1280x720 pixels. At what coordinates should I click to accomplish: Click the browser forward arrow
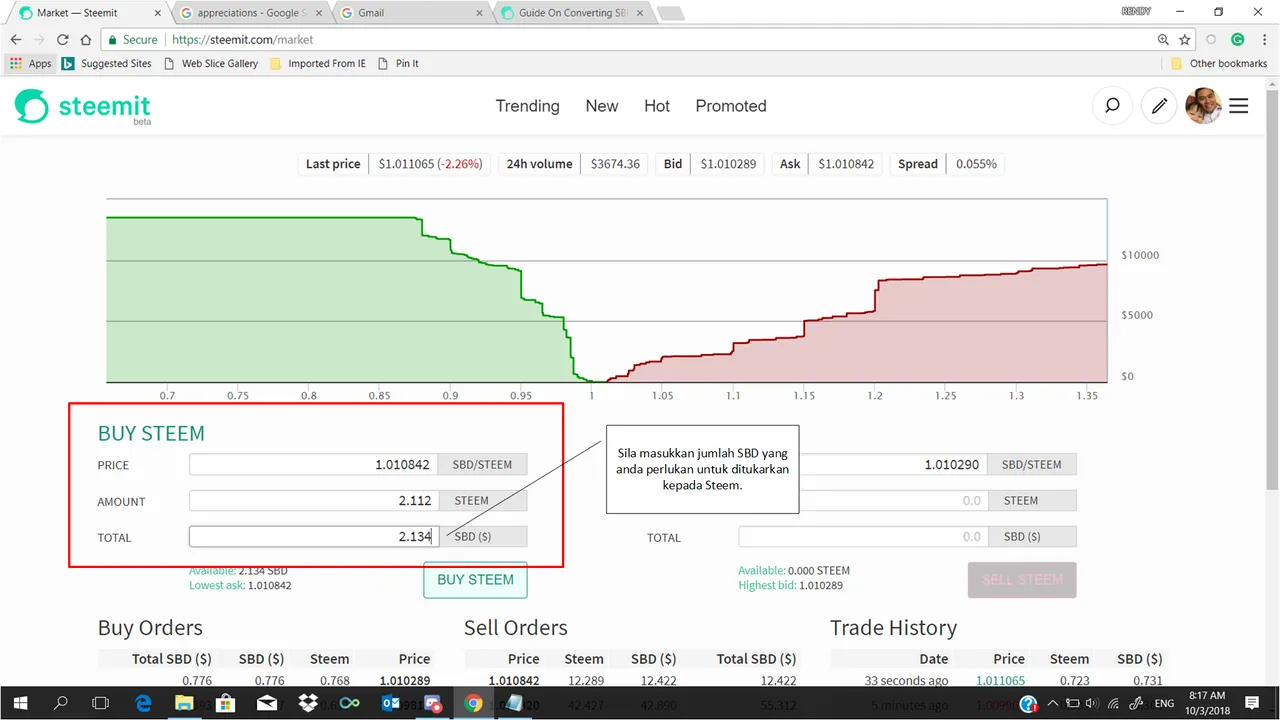pos(39,40)
